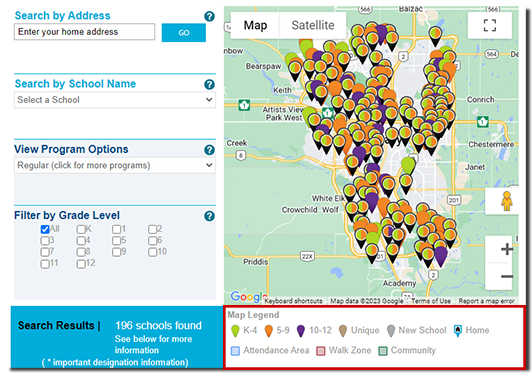The width and height of the screenshot is (532, 374).
Task: Check the grade 5 checkbox
Action: [x=116, y=241]
